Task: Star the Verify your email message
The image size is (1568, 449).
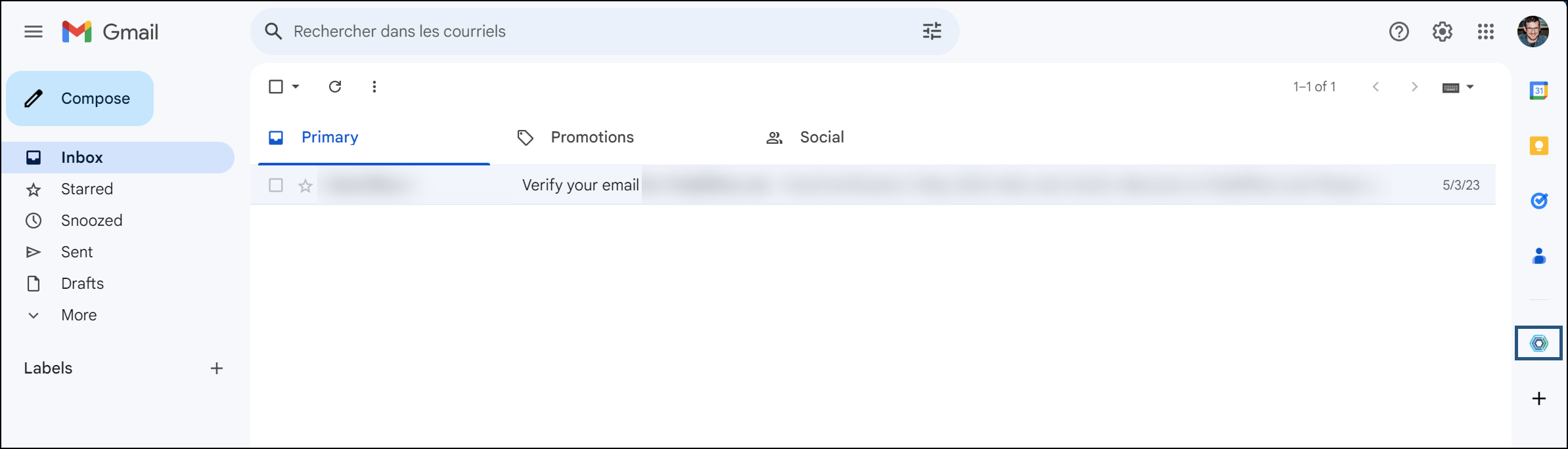Action: [x=305, y=185]
